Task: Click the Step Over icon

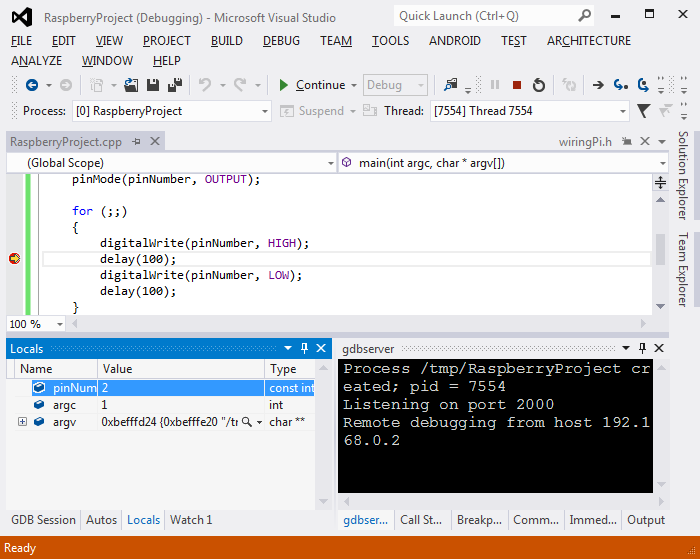Action: (643, 85)
